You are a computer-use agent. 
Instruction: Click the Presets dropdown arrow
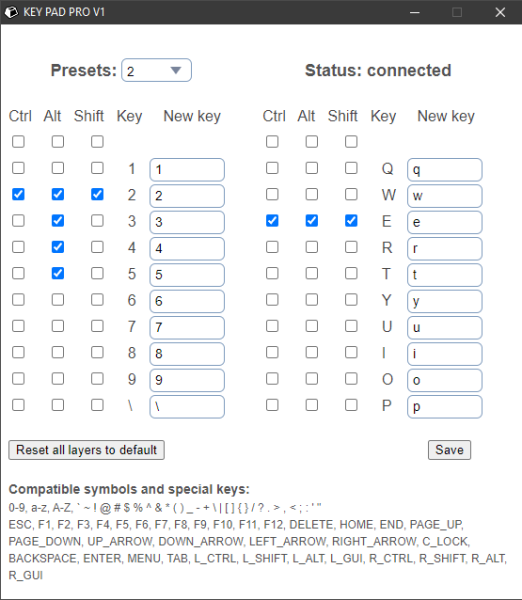pos(176,70)
